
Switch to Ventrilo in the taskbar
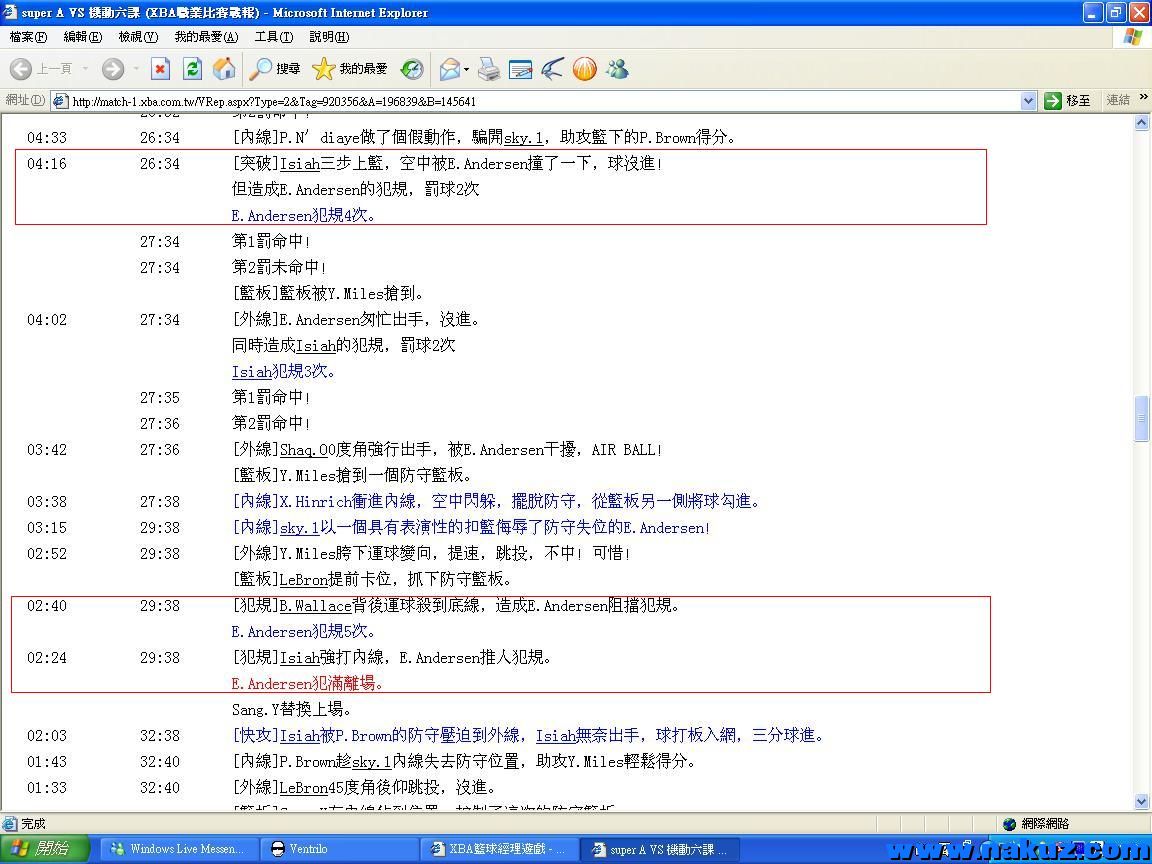(308, 848)
